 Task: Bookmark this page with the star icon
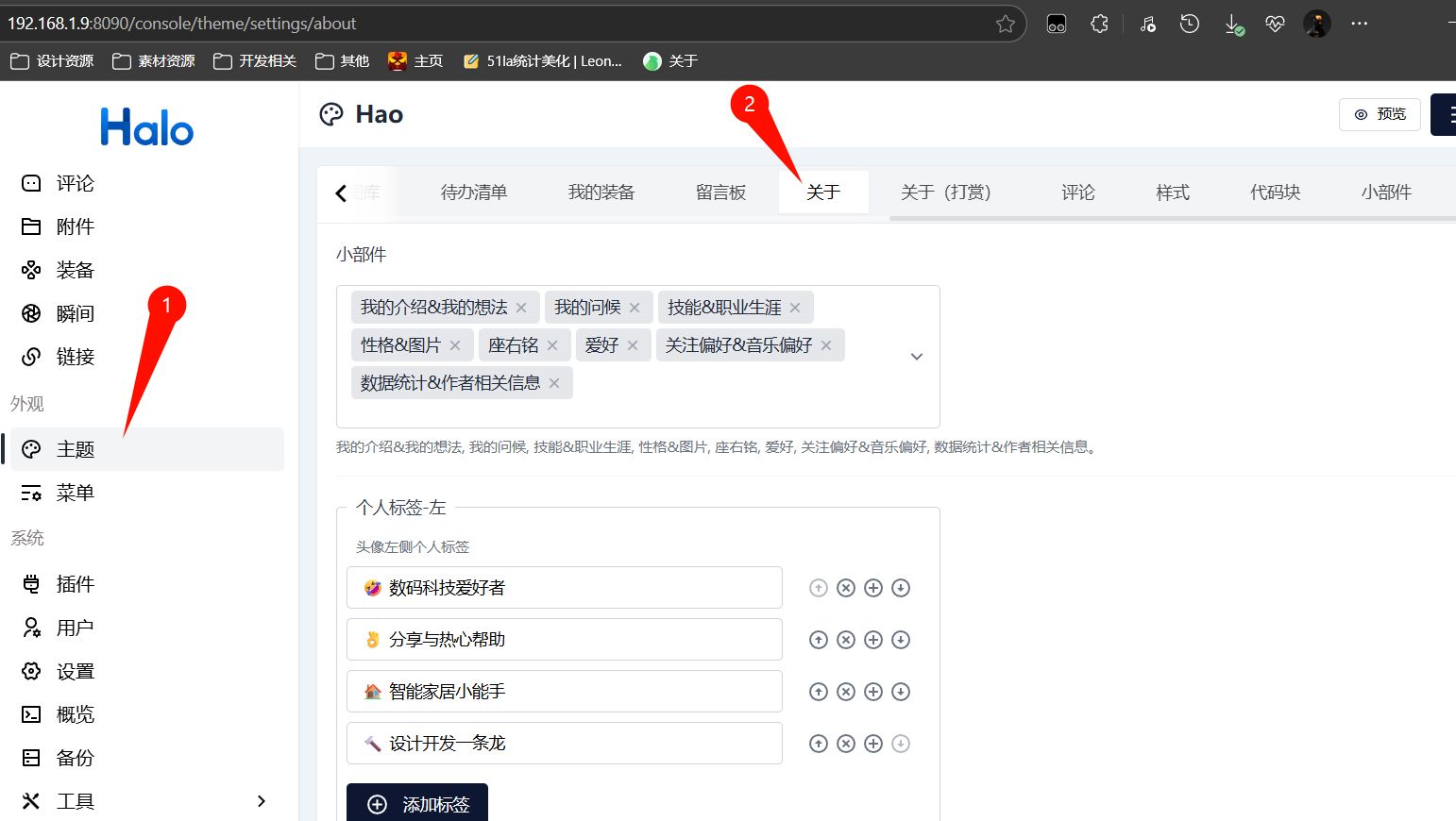click(1006, 24)
